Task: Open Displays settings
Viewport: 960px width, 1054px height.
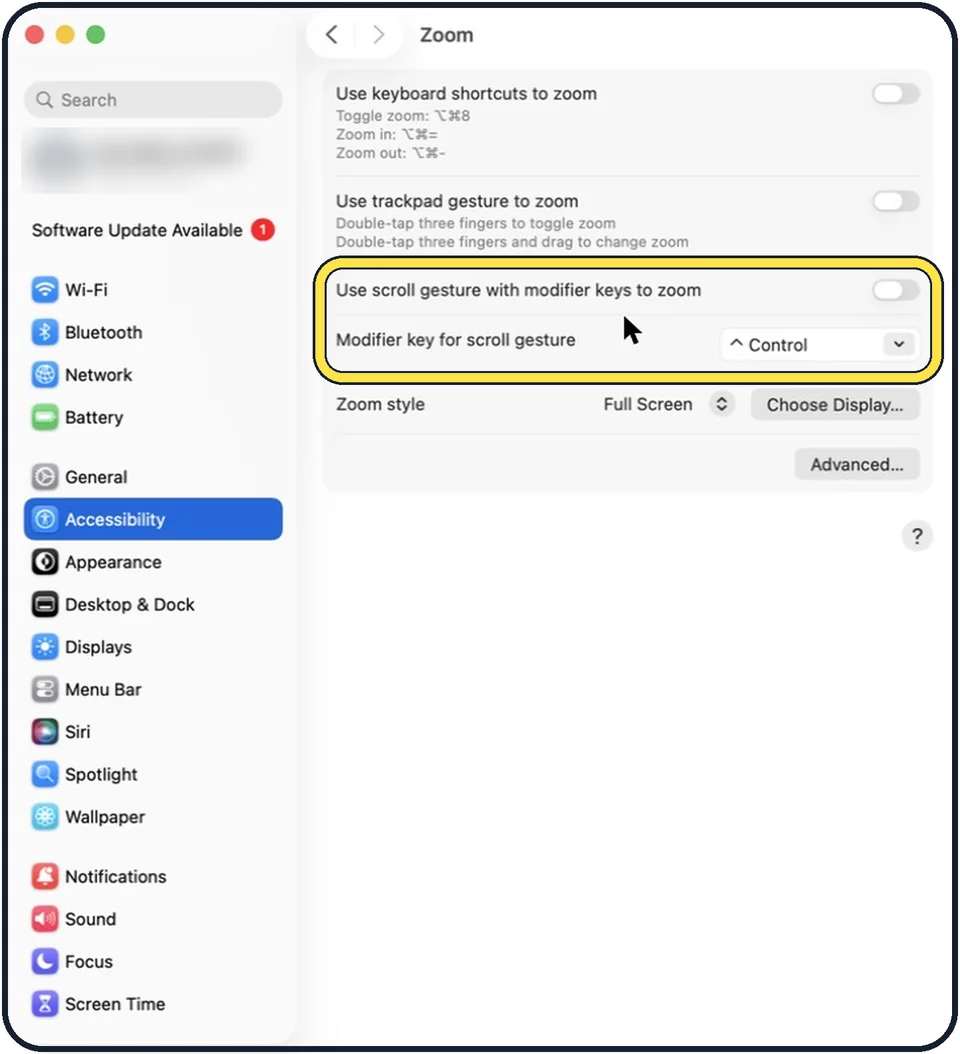Action: tap(153, 647)
